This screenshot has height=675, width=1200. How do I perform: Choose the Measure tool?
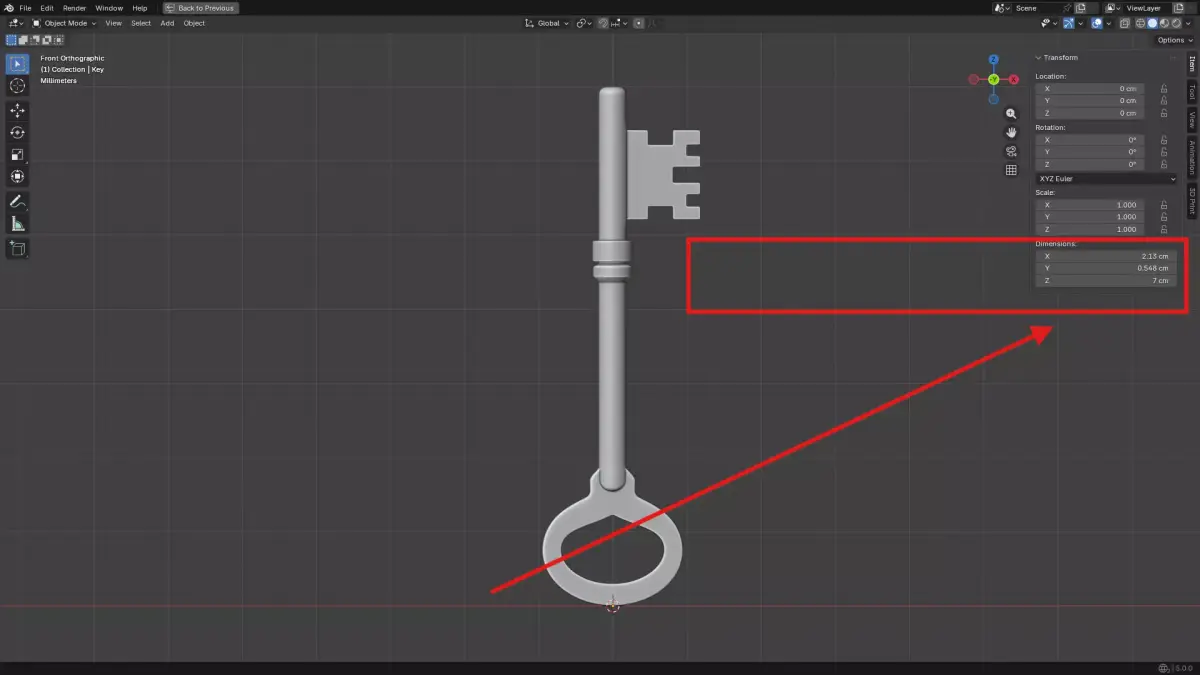click(17, 223)
